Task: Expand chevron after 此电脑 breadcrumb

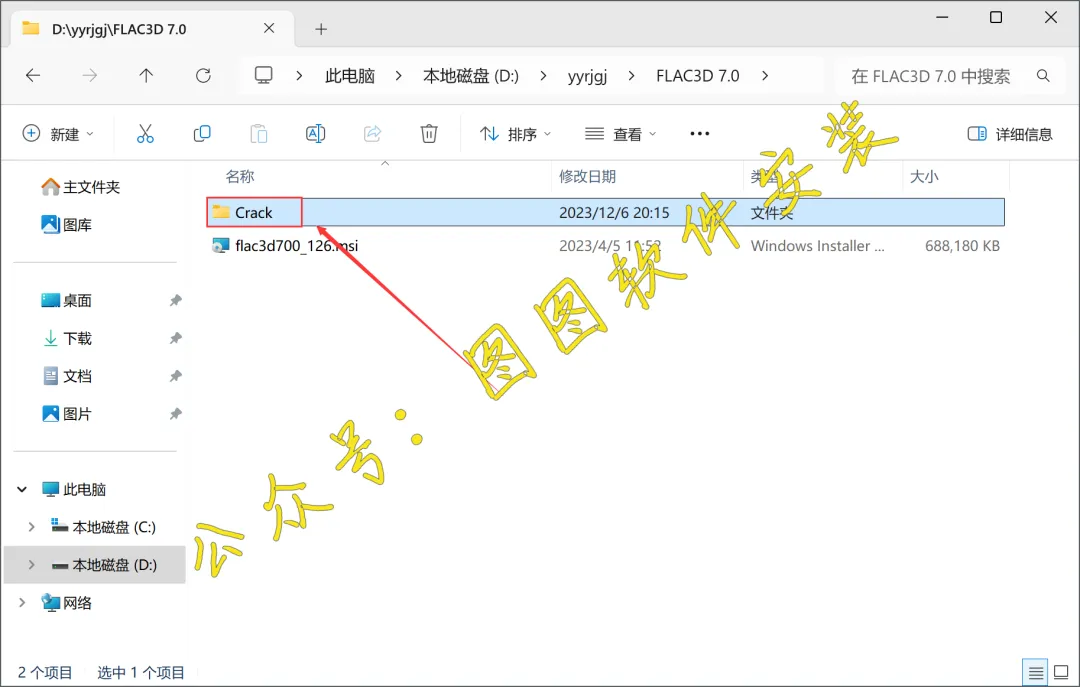Action: (x=398, y=76)
